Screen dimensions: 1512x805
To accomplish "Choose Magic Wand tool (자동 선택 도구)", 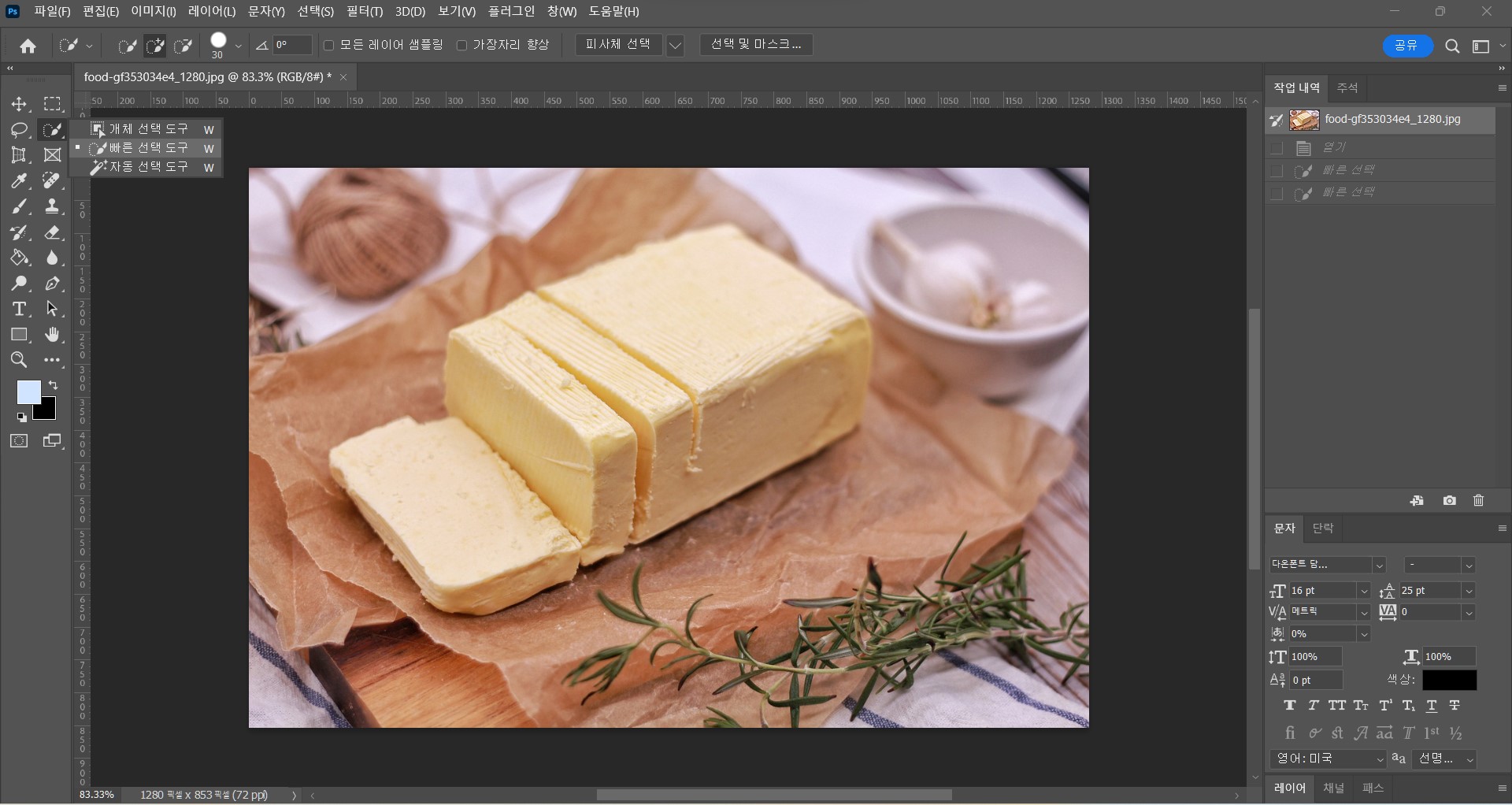I will click(x=146, y=167).
